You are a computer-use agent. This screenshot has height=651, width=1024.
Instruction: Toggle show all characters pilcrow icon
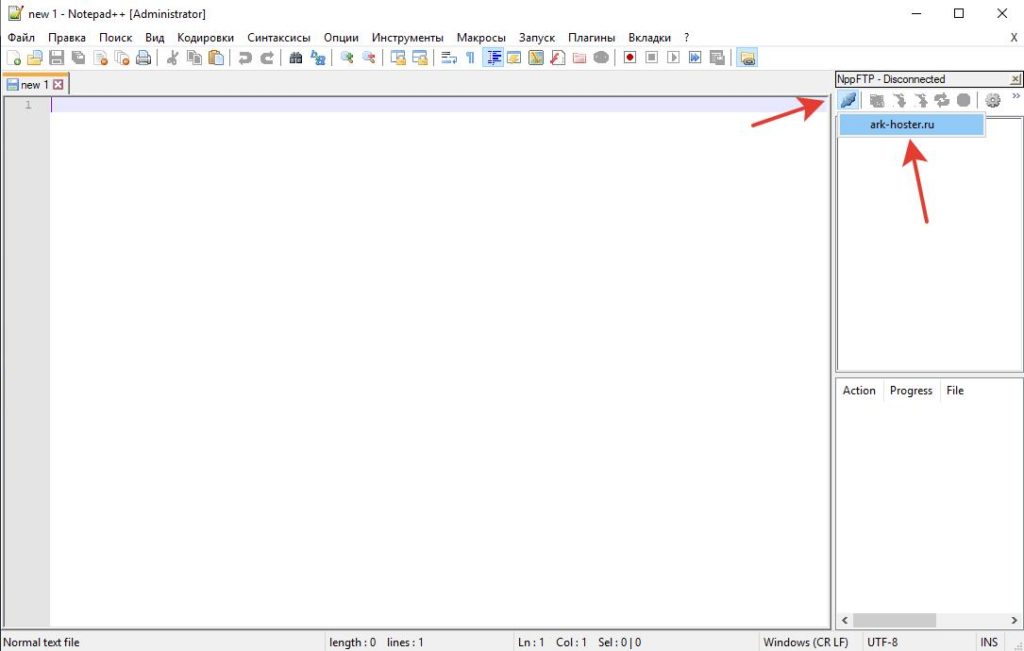(x=470, y=58)
